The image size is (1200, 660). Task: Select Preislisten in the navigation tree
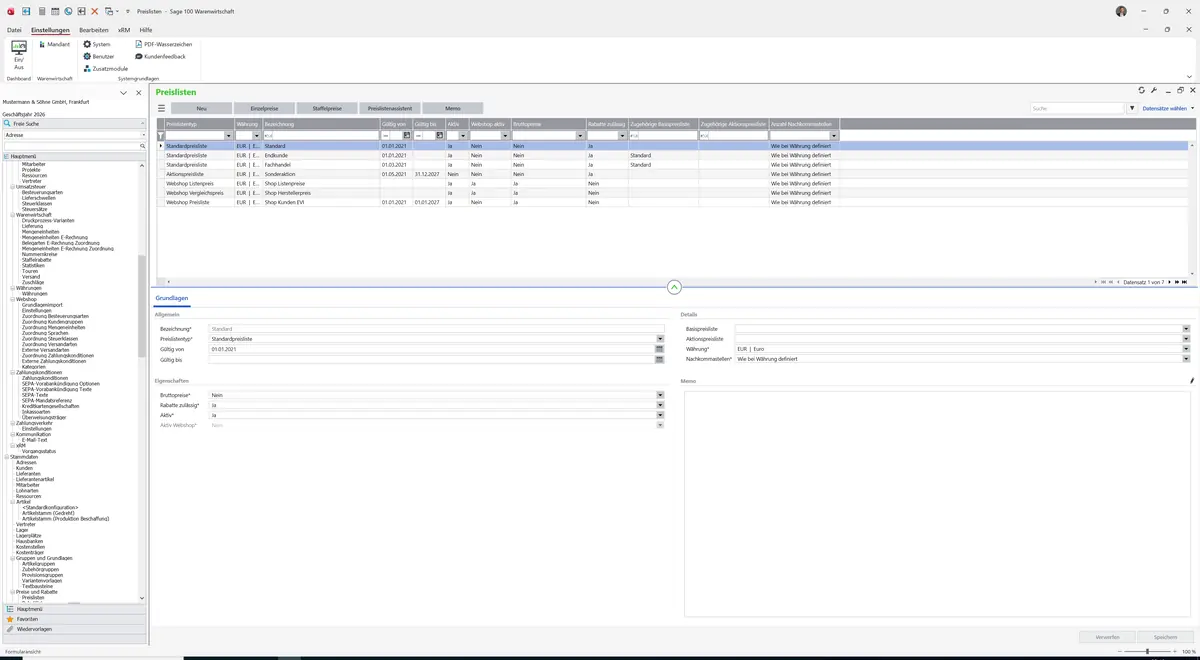click(x=33, y=597)
